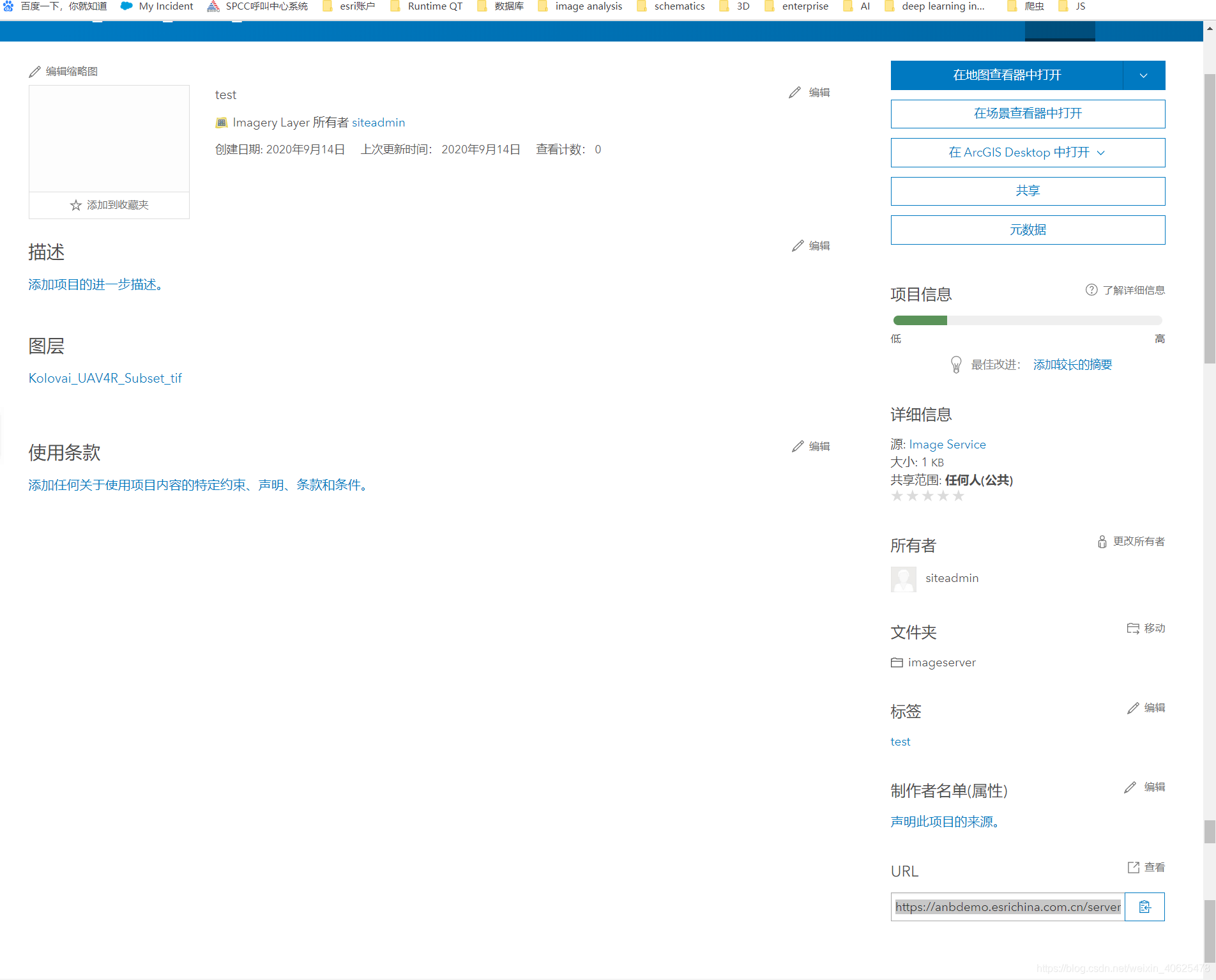
Task: Click the siteadmin name under 所有者
Action: point(952,578)
